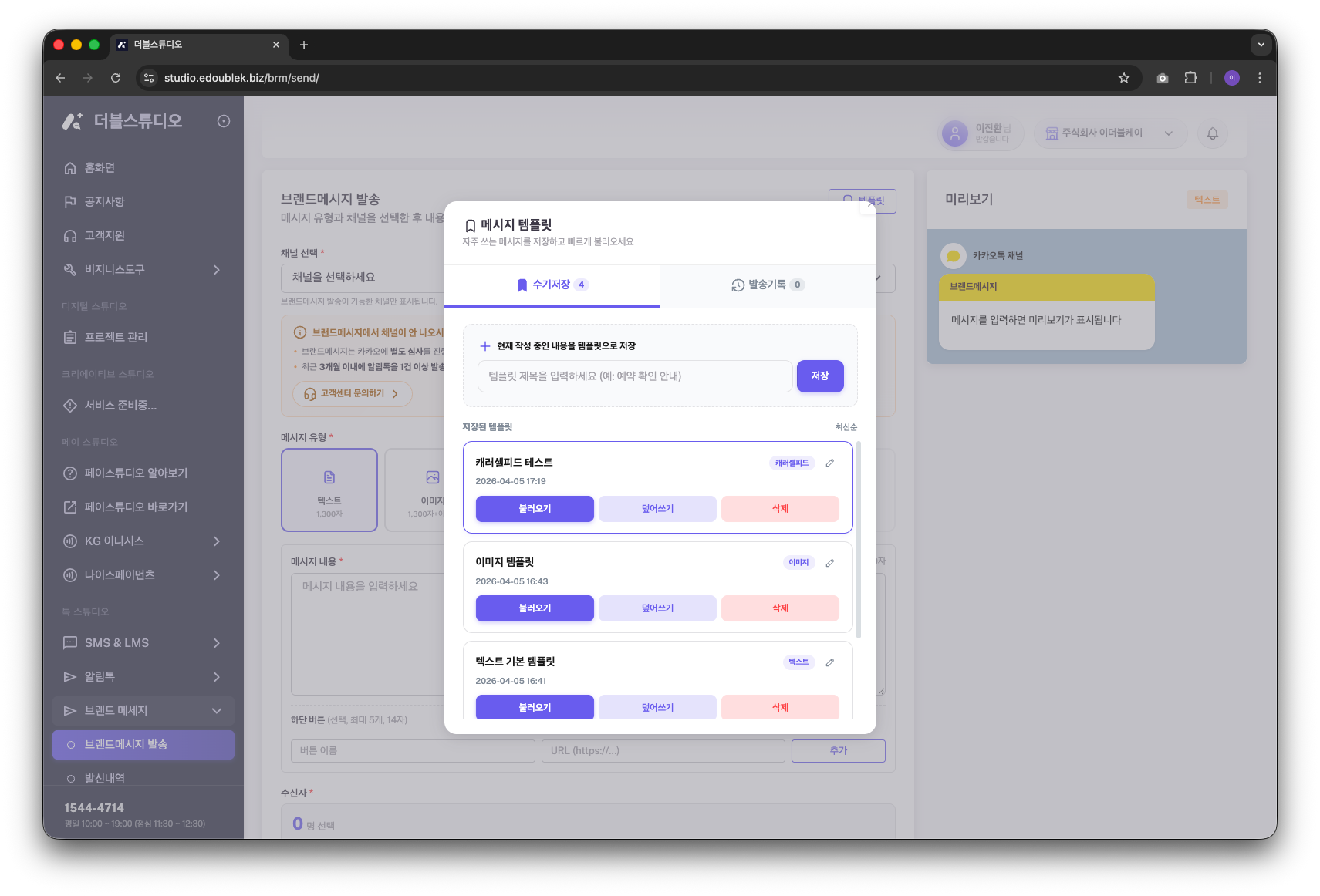Click the edit pencil for 텍스트 기본 템플릿
The height and width of the screenshot is (896, 1320).
point(830,662)
